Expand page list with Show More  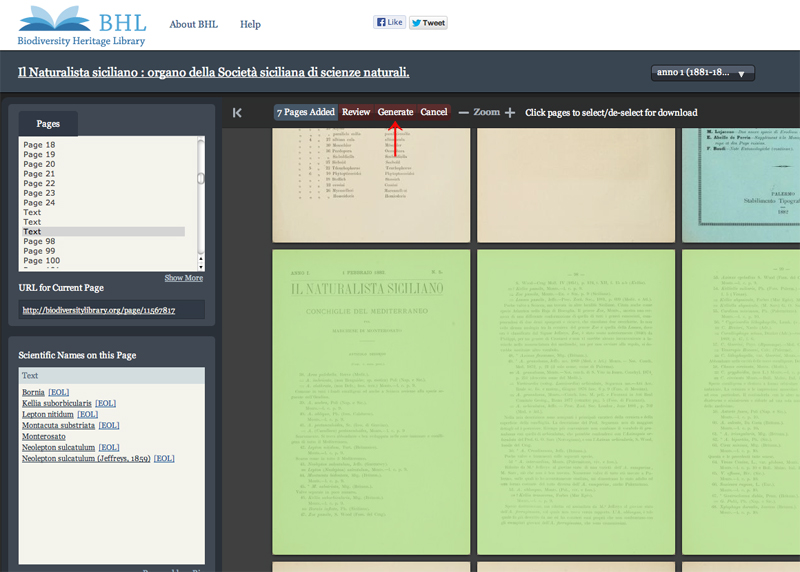point(183,278)
